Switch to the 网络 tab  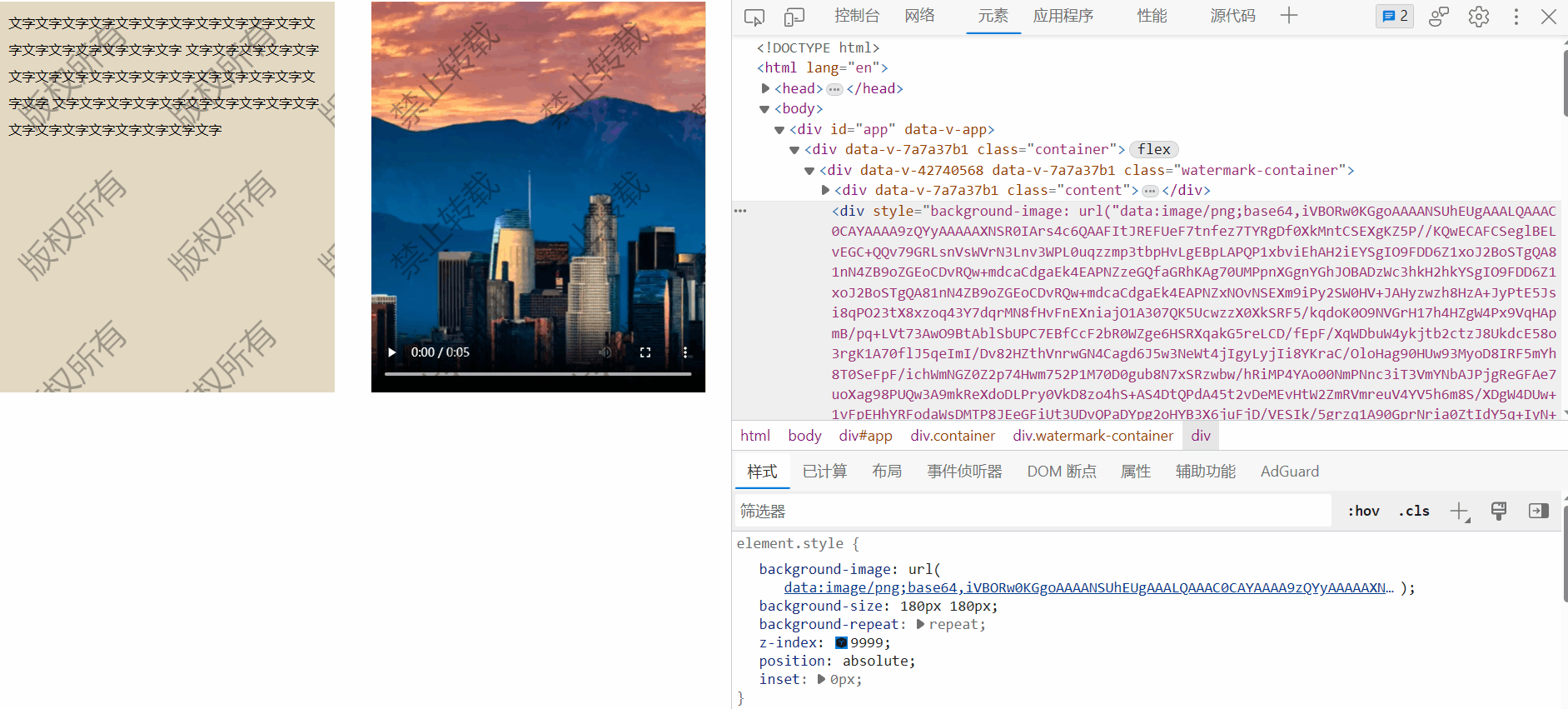tap(919, 16)
